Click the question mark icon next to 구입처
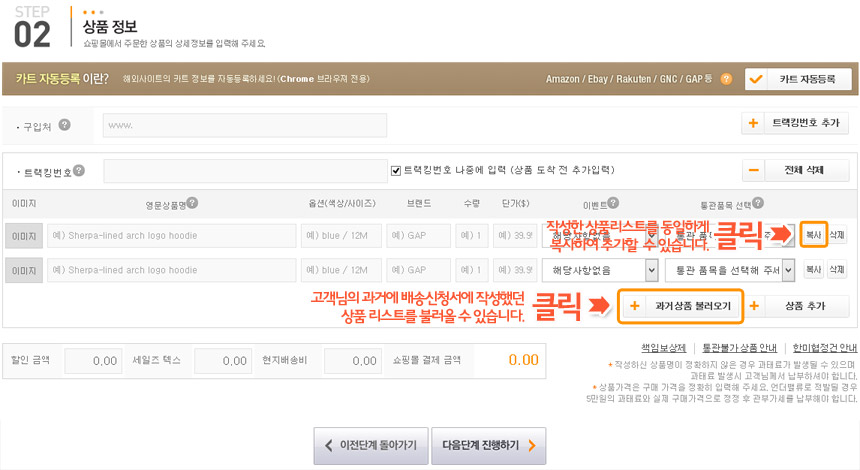The image size is (860, 470). click(65, 126)
